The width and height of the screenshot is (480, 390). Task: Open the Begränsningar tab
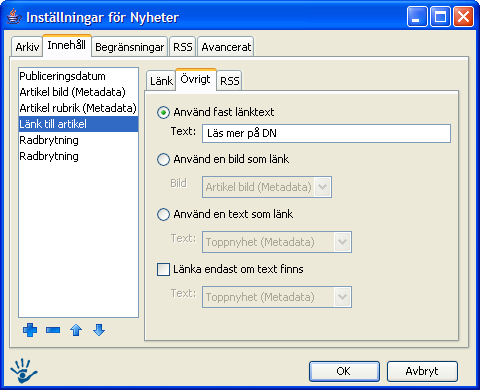click(129, 47)
